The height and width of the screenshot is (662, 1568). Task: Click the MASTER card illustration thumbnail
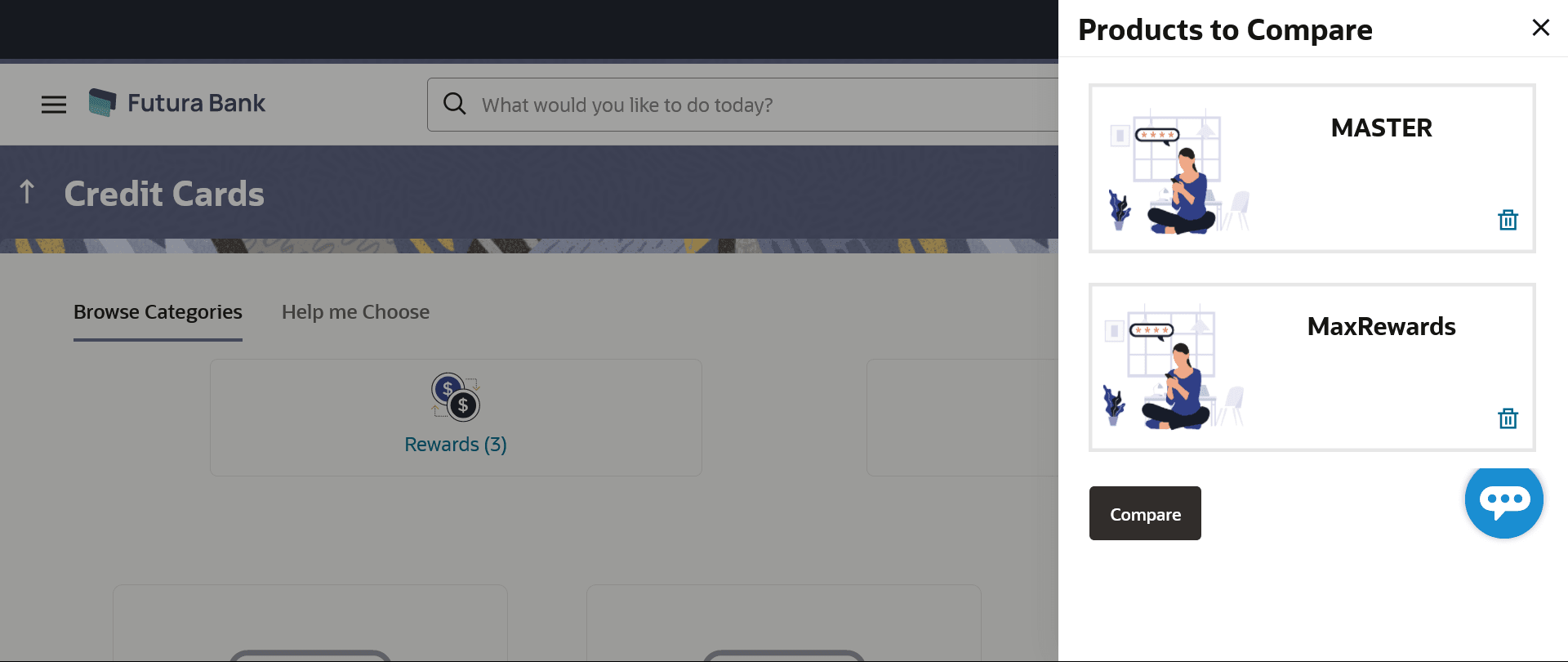(x=1178, y=171)
